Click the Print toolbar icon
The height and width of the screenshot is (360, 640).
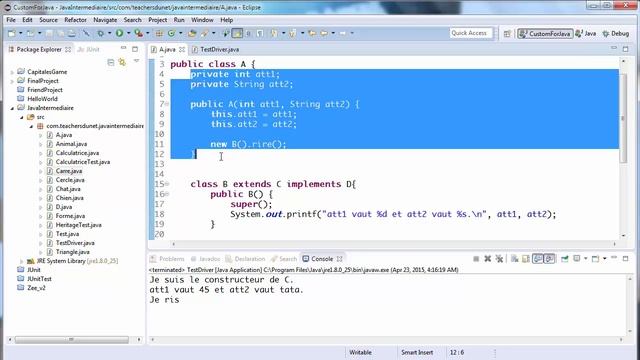pos(71,33)
